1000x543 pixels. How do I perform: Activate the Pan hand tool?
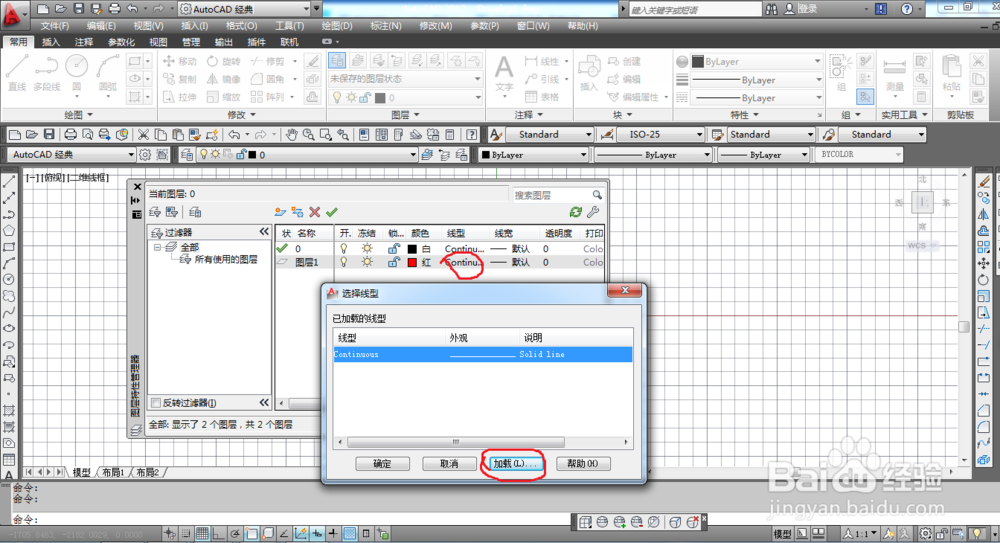(x=291, y=135)
